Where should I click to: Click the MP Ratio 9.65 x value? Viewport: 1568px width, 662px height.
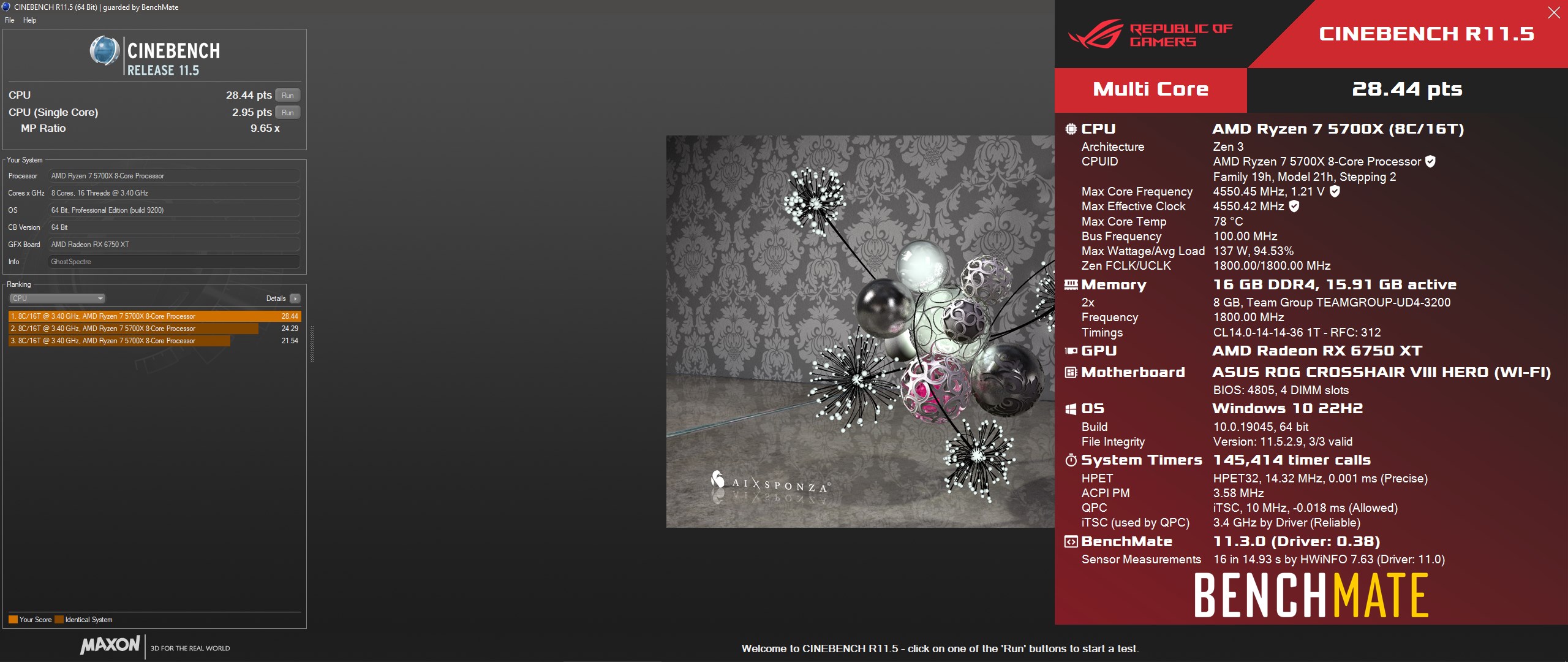click(265, 129)
